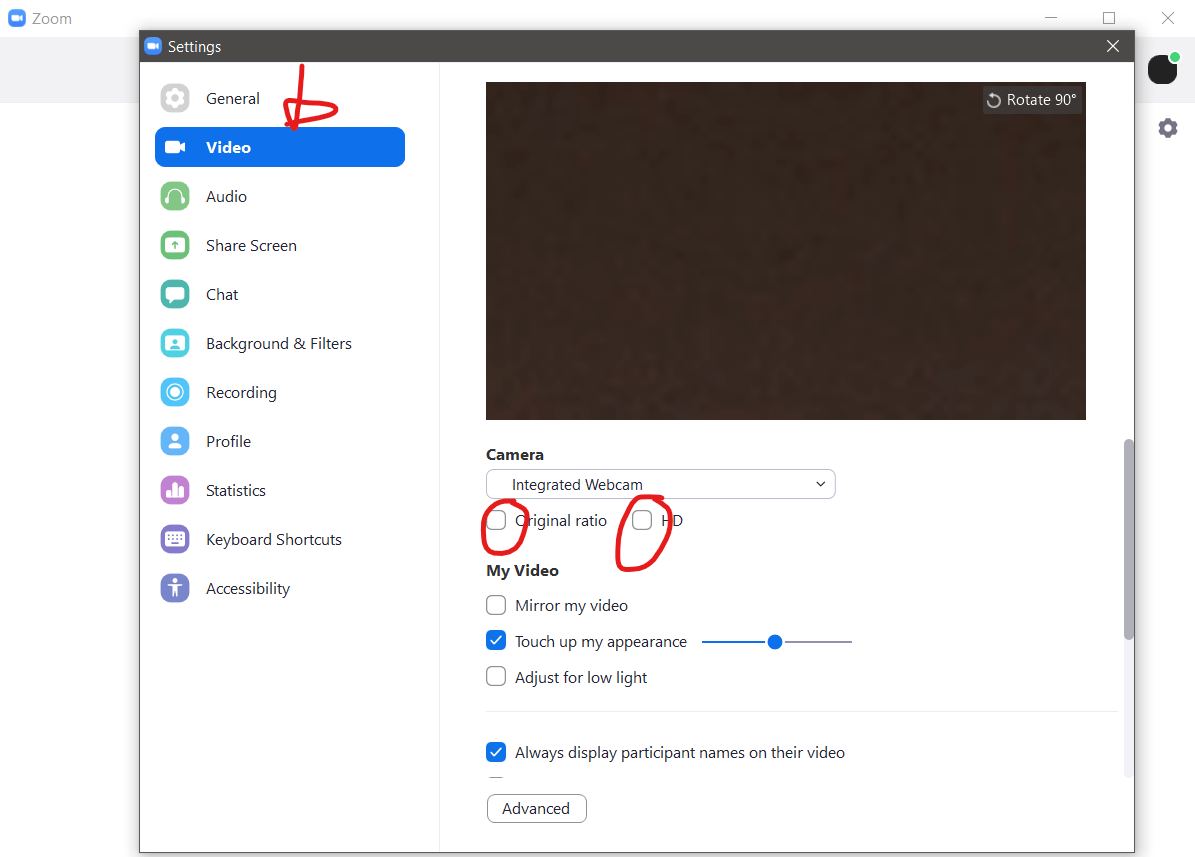Click the Zoom logo in Settings title bar

coord(153,47)
